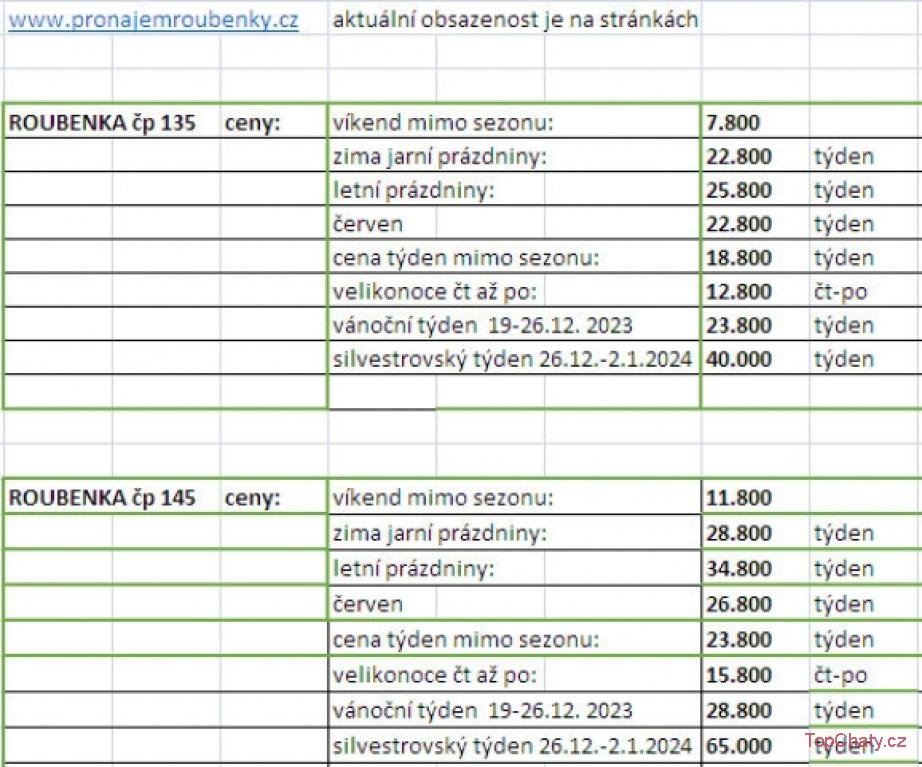
Task: Click 'letní prázdniny:' in čp 145 table
Action: click(x=413, y=568)
